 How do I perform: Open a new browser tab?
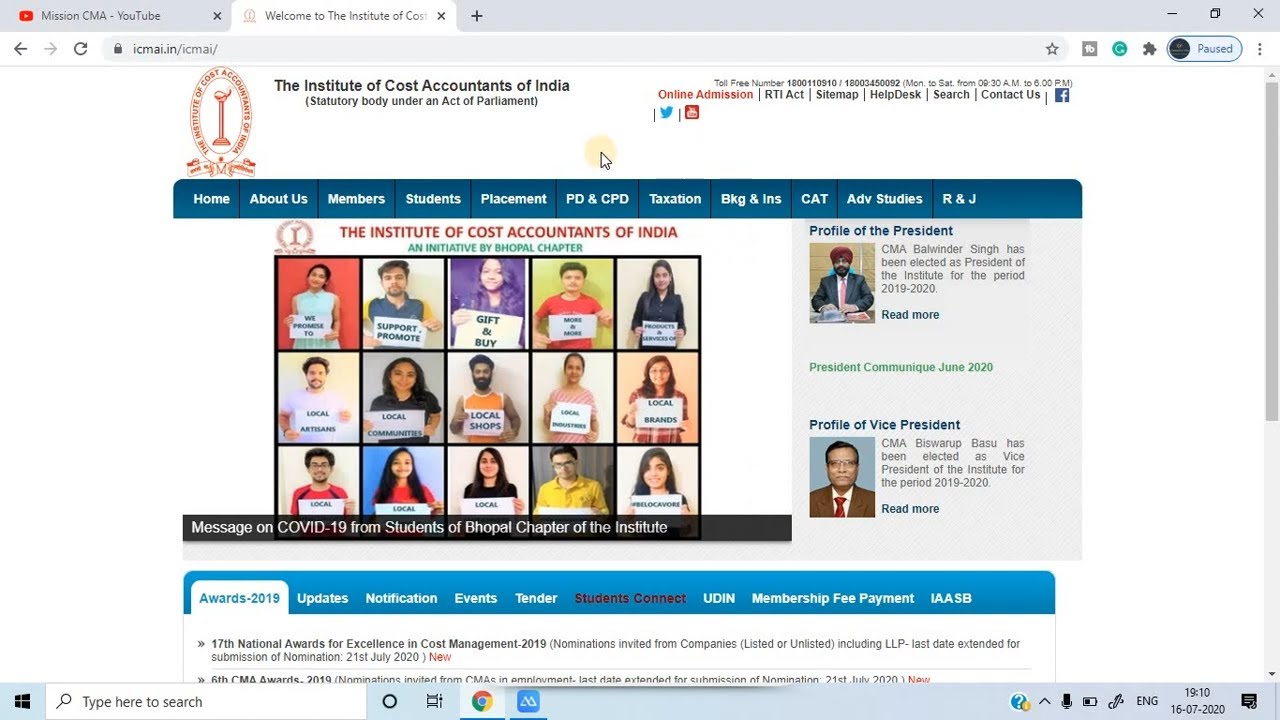[477, 16]
